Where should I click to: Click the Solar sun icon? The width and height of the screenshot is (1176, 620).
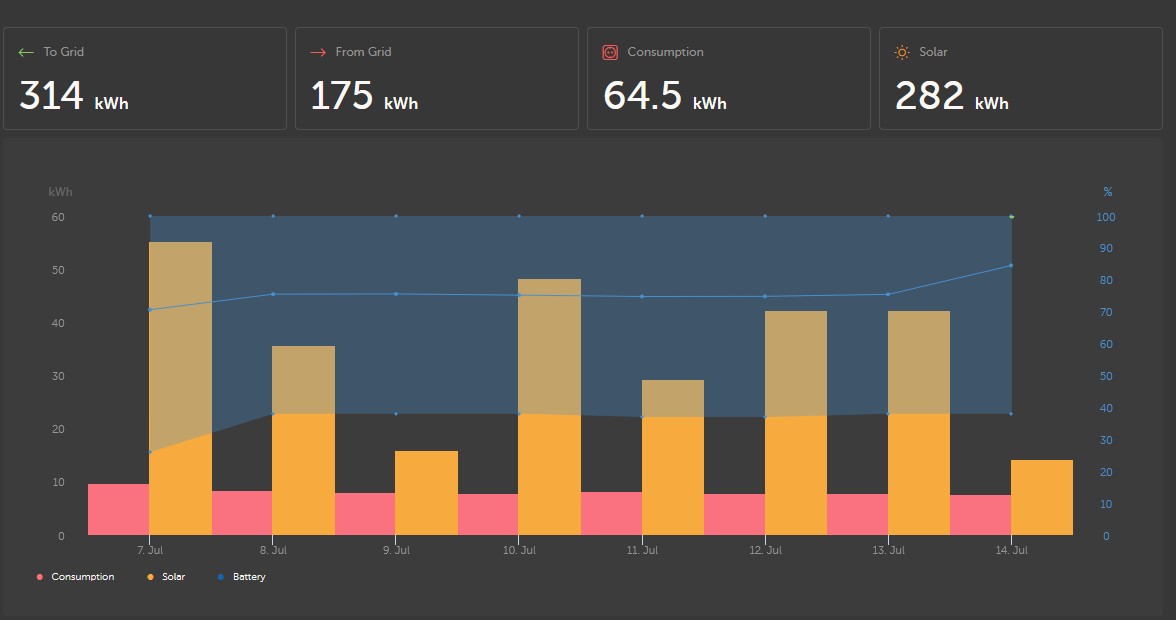pyautogui.click(x=902, y=52)
